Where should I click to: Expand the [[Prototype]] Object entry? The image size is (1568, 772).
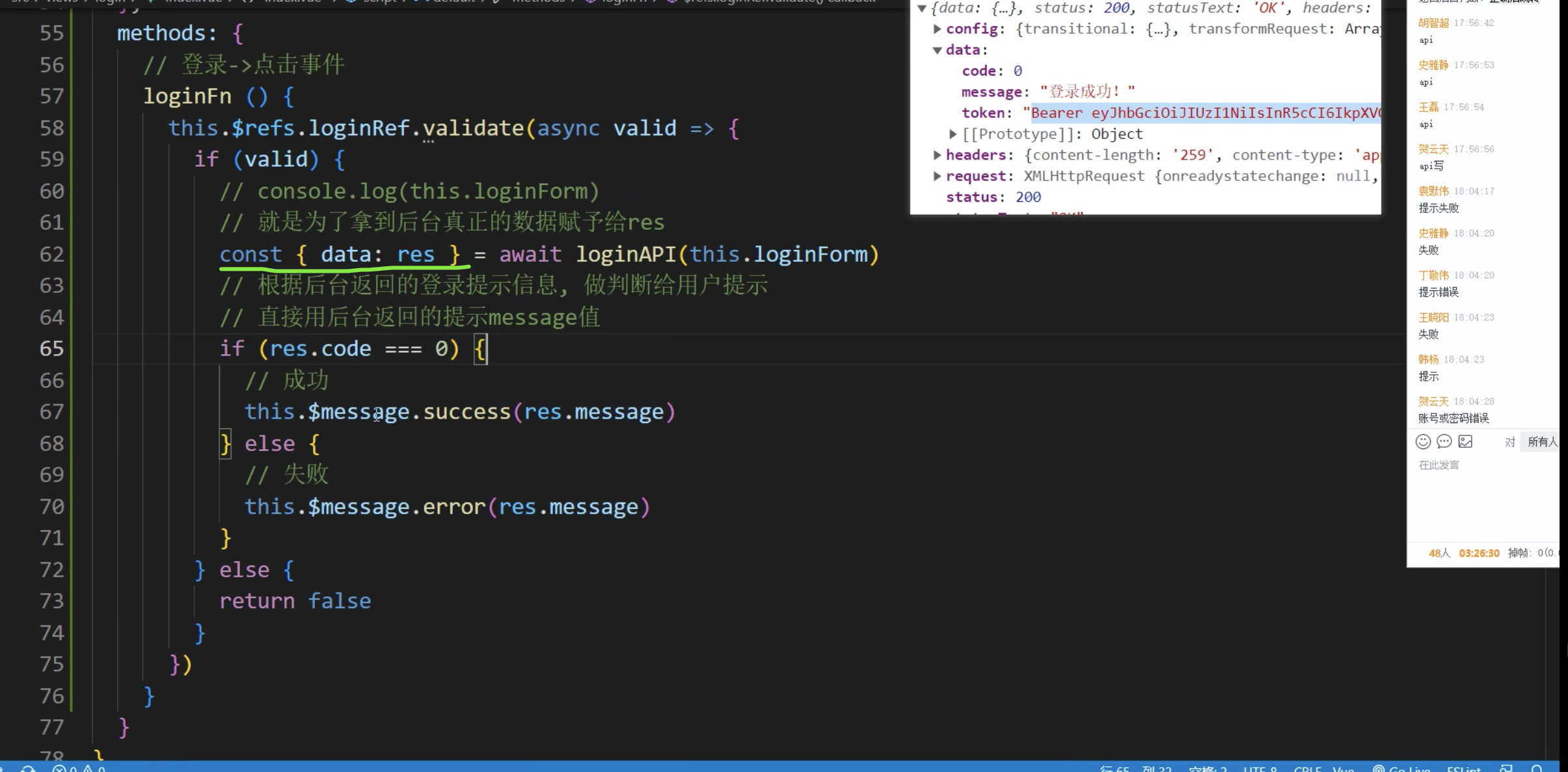click(953, 134)
